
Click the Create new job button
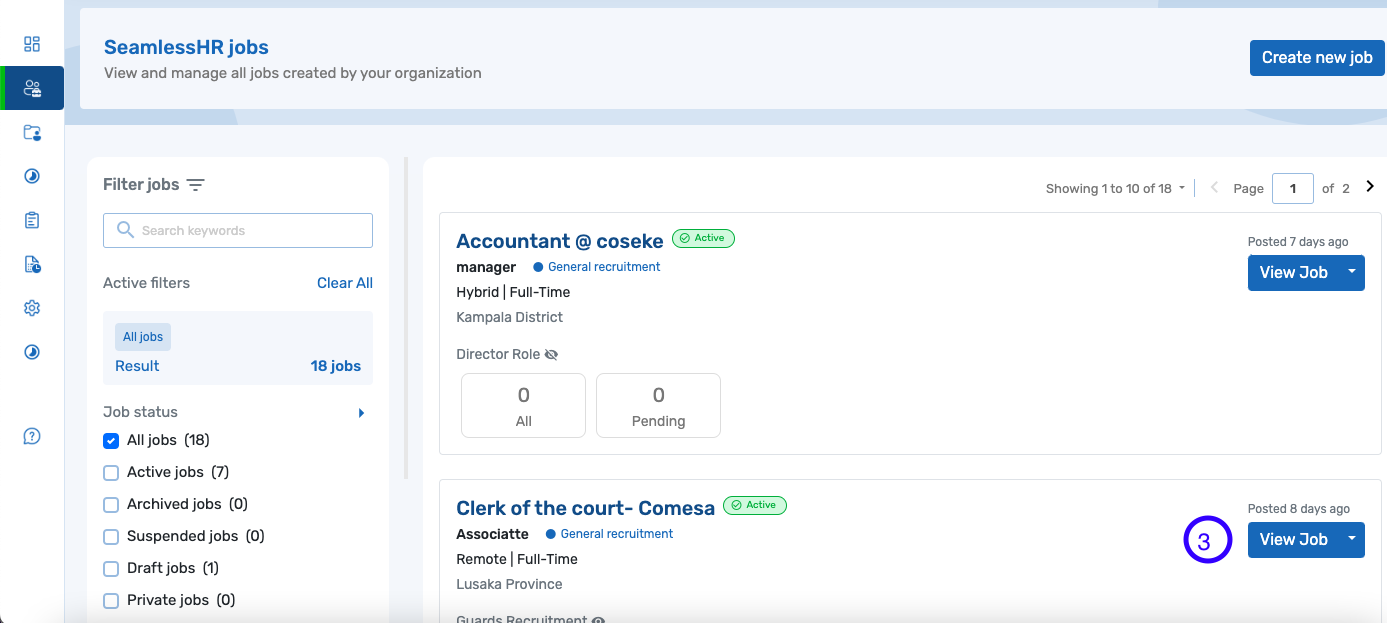pyautogui.click(x=1317, y=58)
